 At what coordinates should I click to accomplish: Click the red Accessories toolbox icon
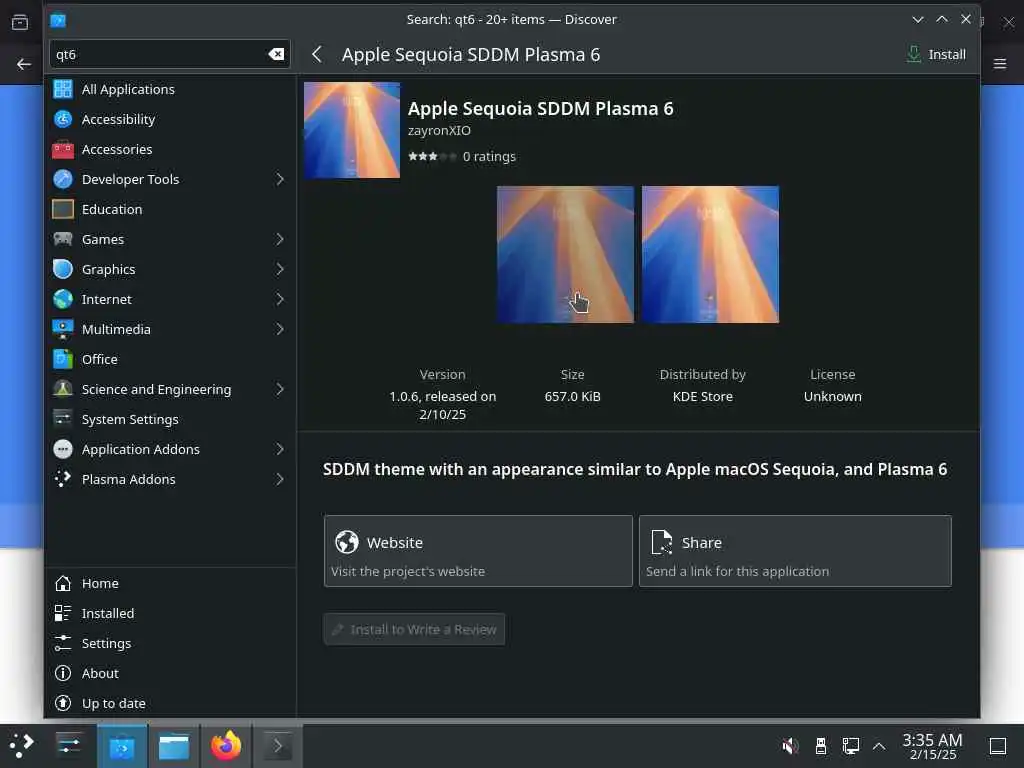[x=63, y=149]
